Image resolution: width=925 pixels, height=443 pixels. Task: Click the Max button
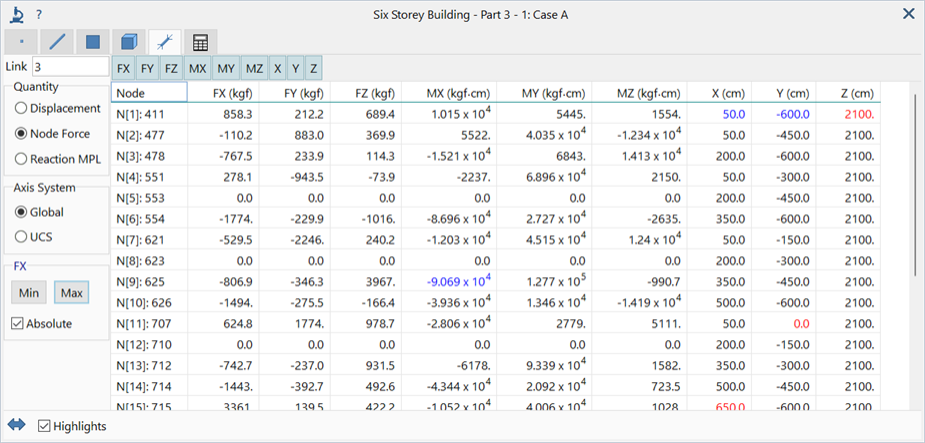71,293
